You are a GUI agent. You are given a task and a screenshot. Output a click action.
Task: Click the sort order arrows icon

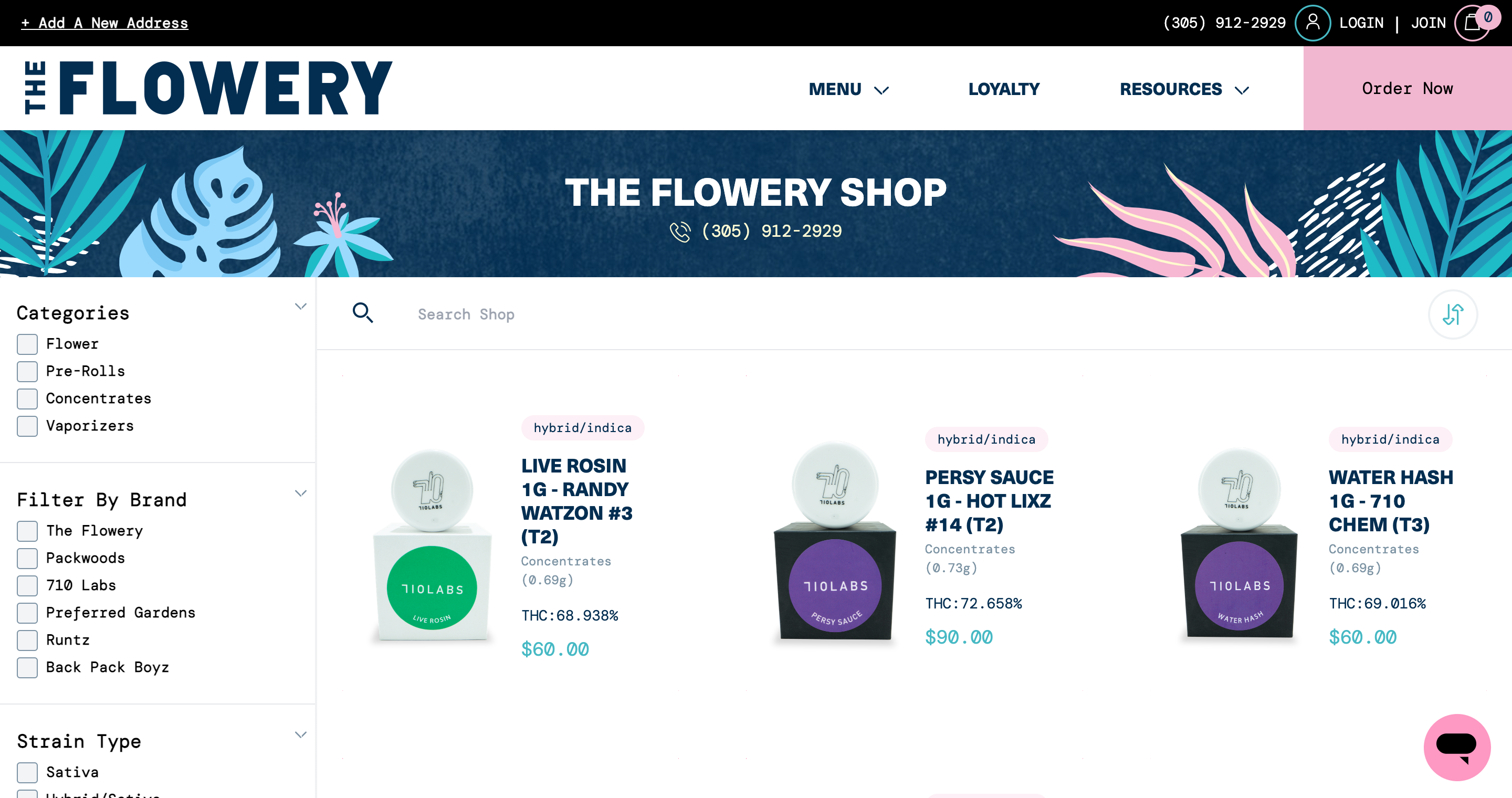pos(1453,314)
